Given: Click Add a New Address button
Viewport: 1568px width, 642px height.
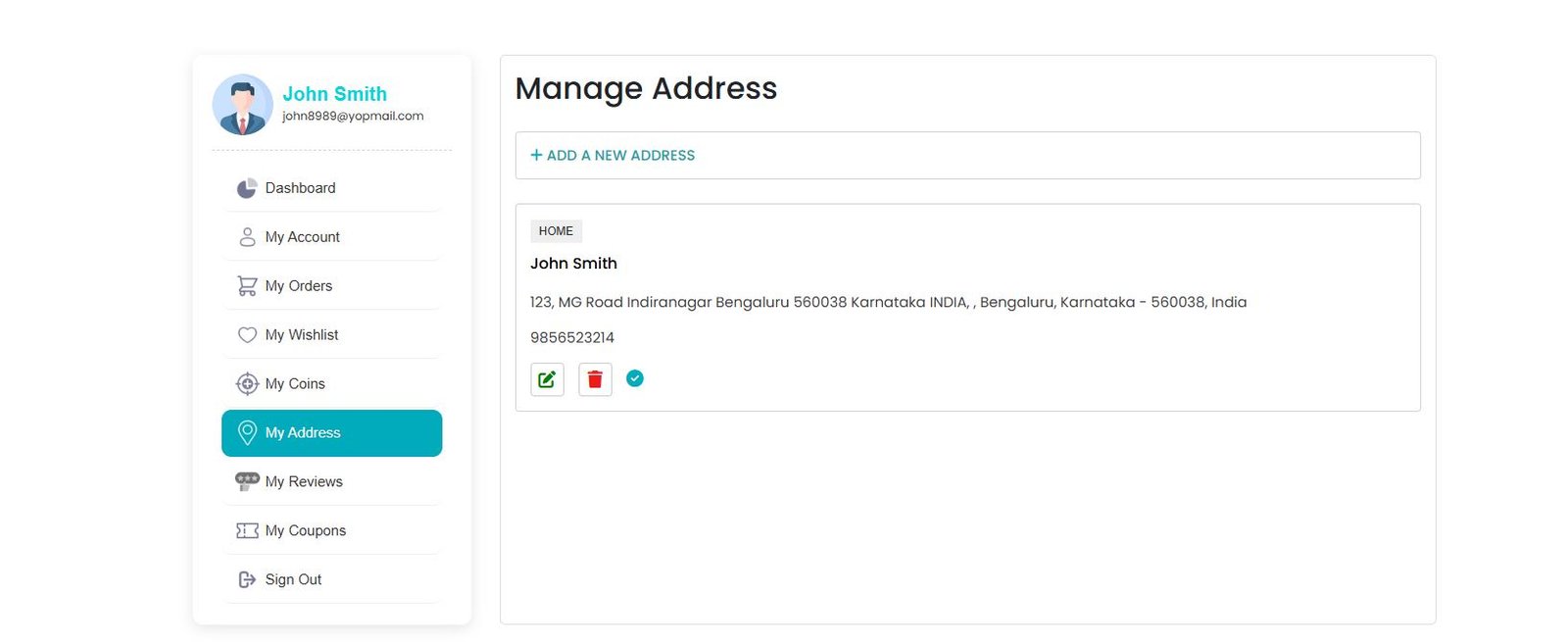Looking at the screenshot, I should click(x=620, y=156).
